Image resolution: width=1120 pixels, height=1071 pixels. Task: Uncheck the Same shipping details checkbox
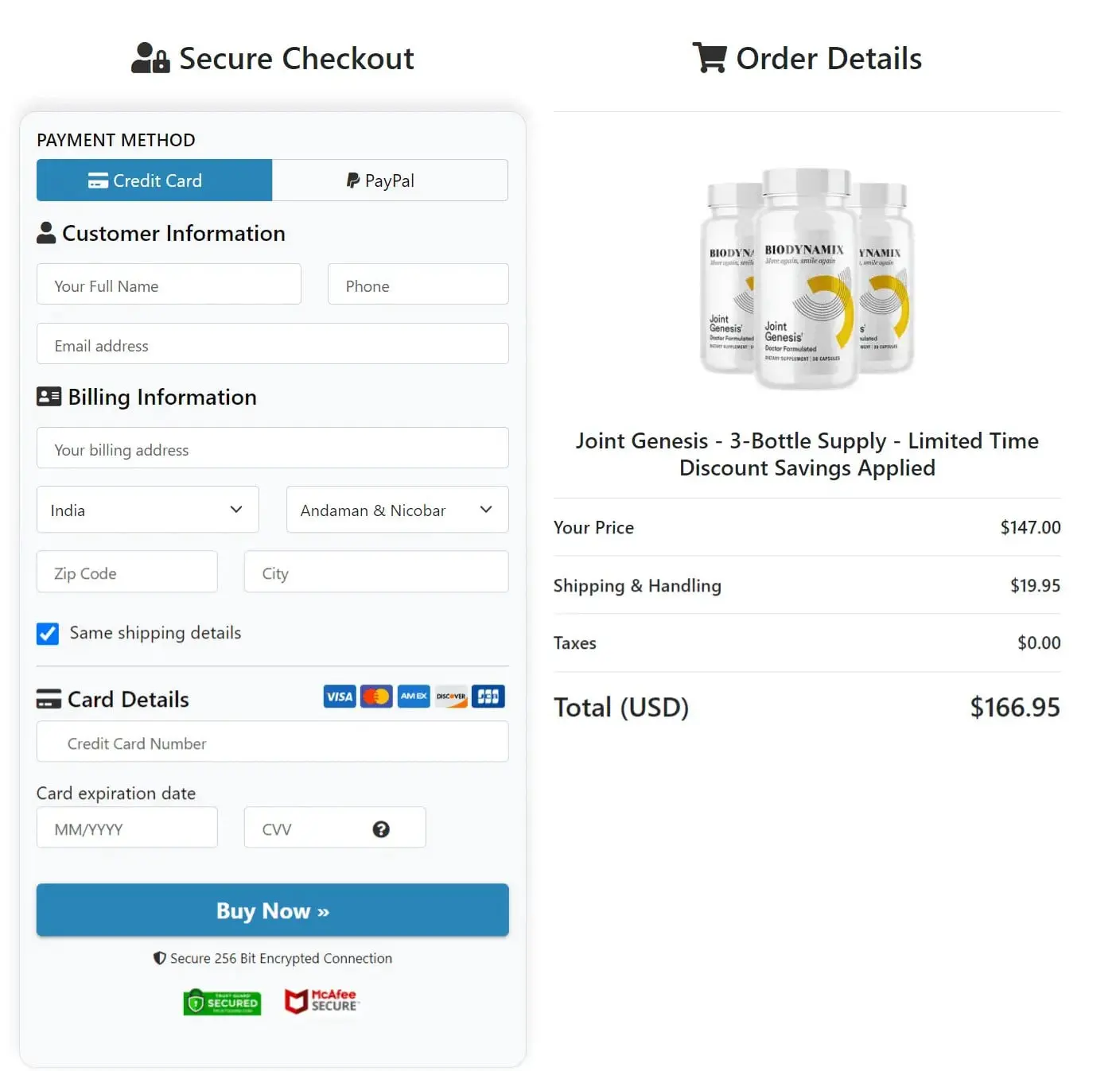pos(47,633)
